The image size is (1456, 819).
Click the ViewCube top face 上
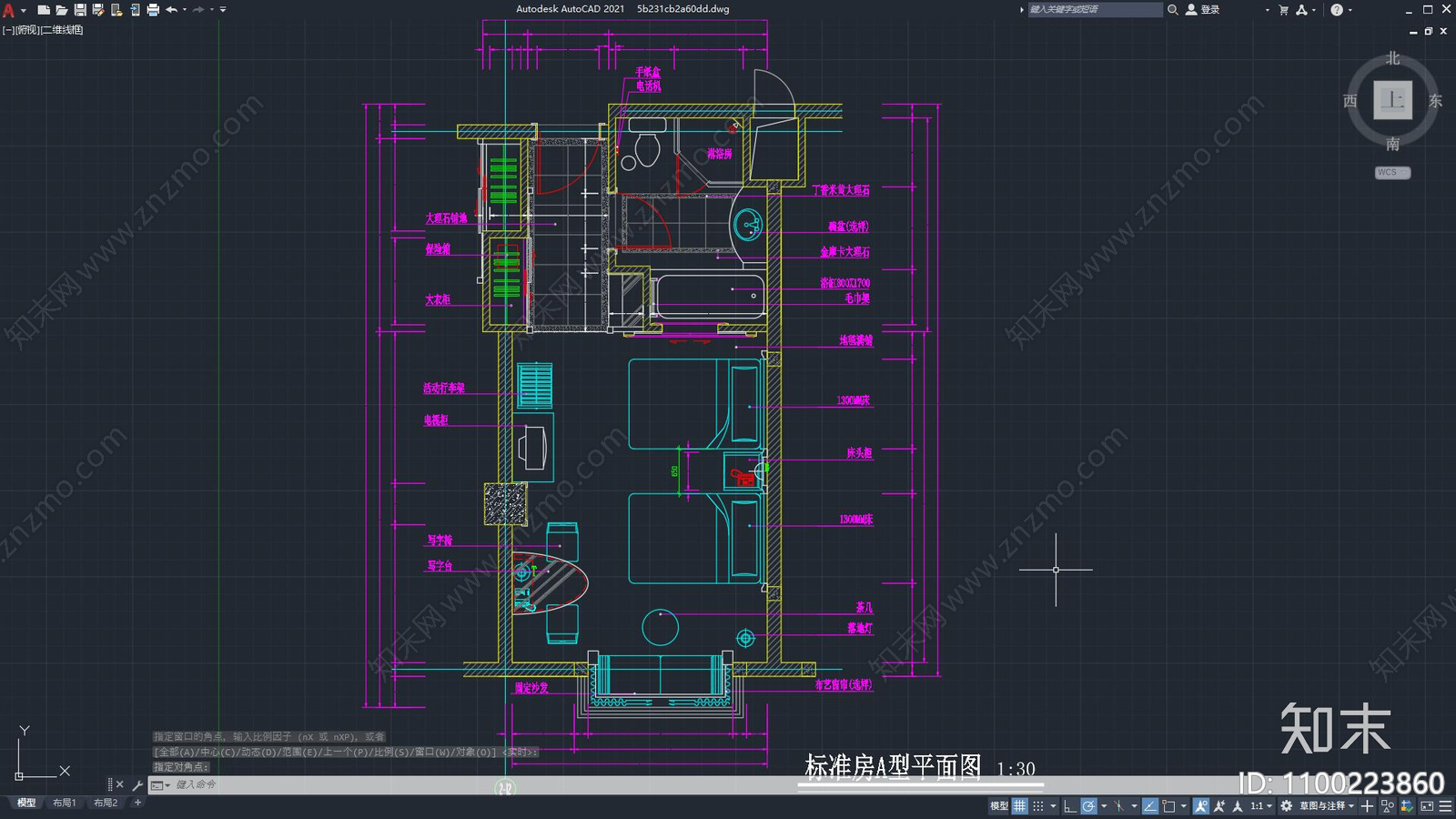point(1392,100)
